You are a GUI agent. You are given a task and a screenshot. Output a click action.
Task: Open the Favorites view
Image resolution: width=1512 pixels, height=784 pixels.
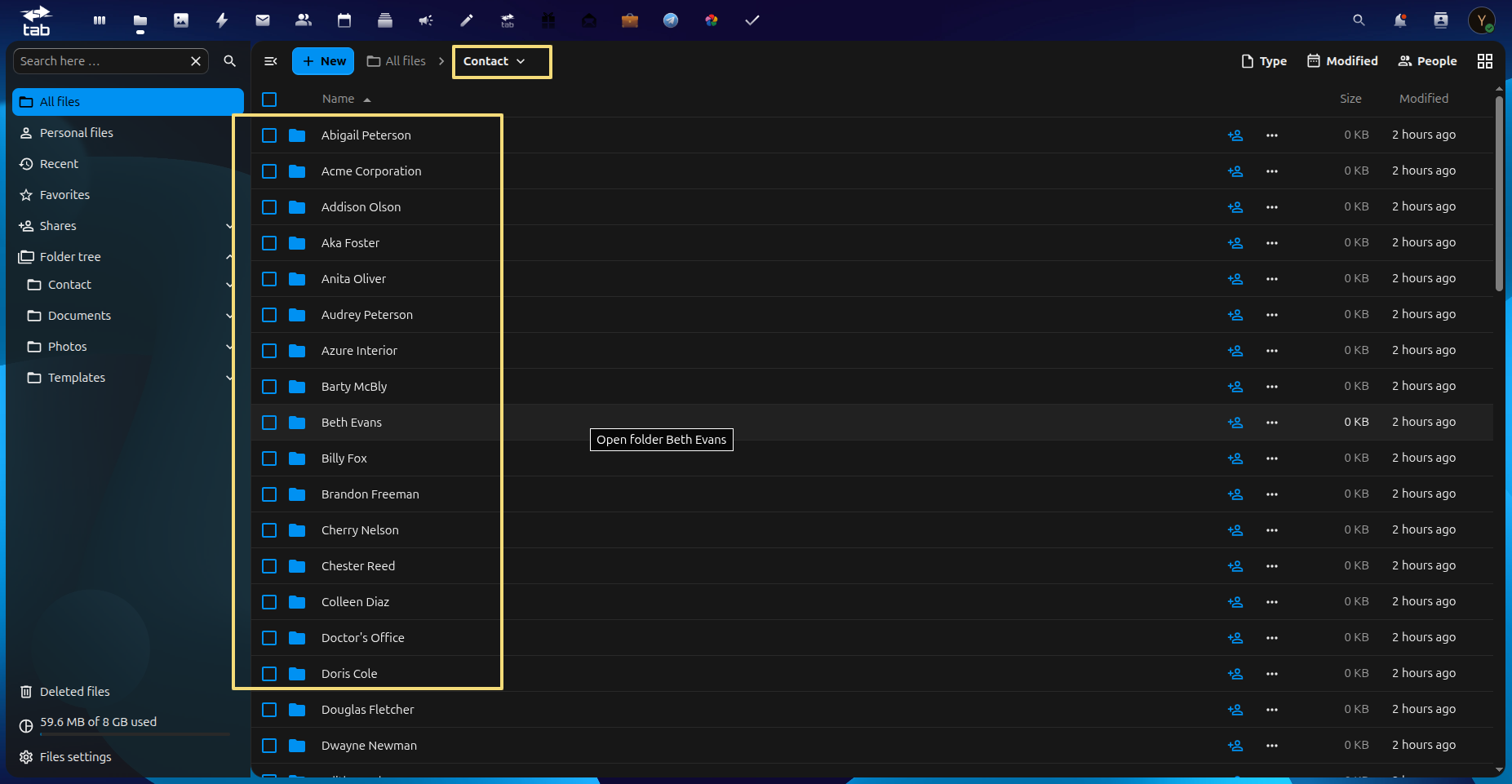pyautogui.click(x=128, y=195)
